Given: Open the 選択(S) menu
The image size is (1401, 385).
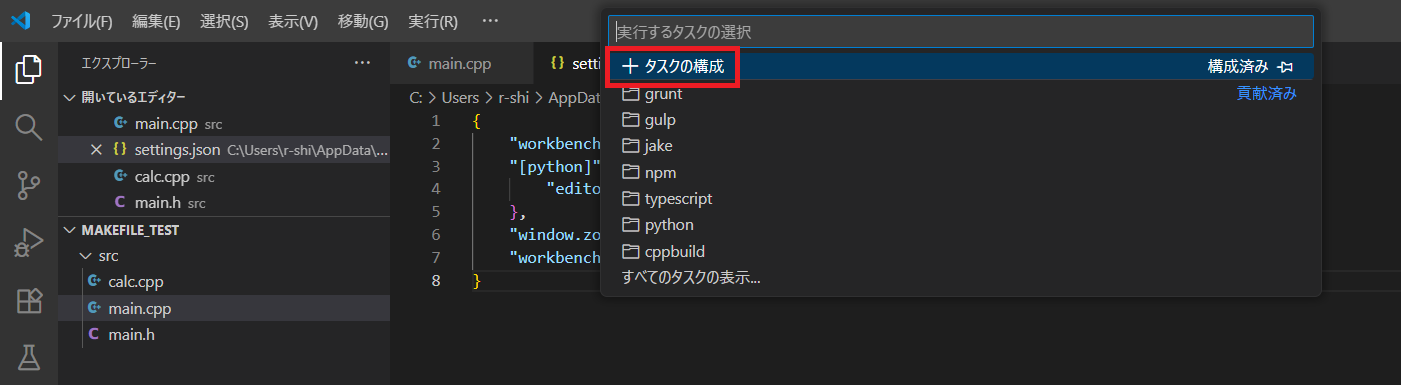Looking at the screenshot, I should [224, 21].
